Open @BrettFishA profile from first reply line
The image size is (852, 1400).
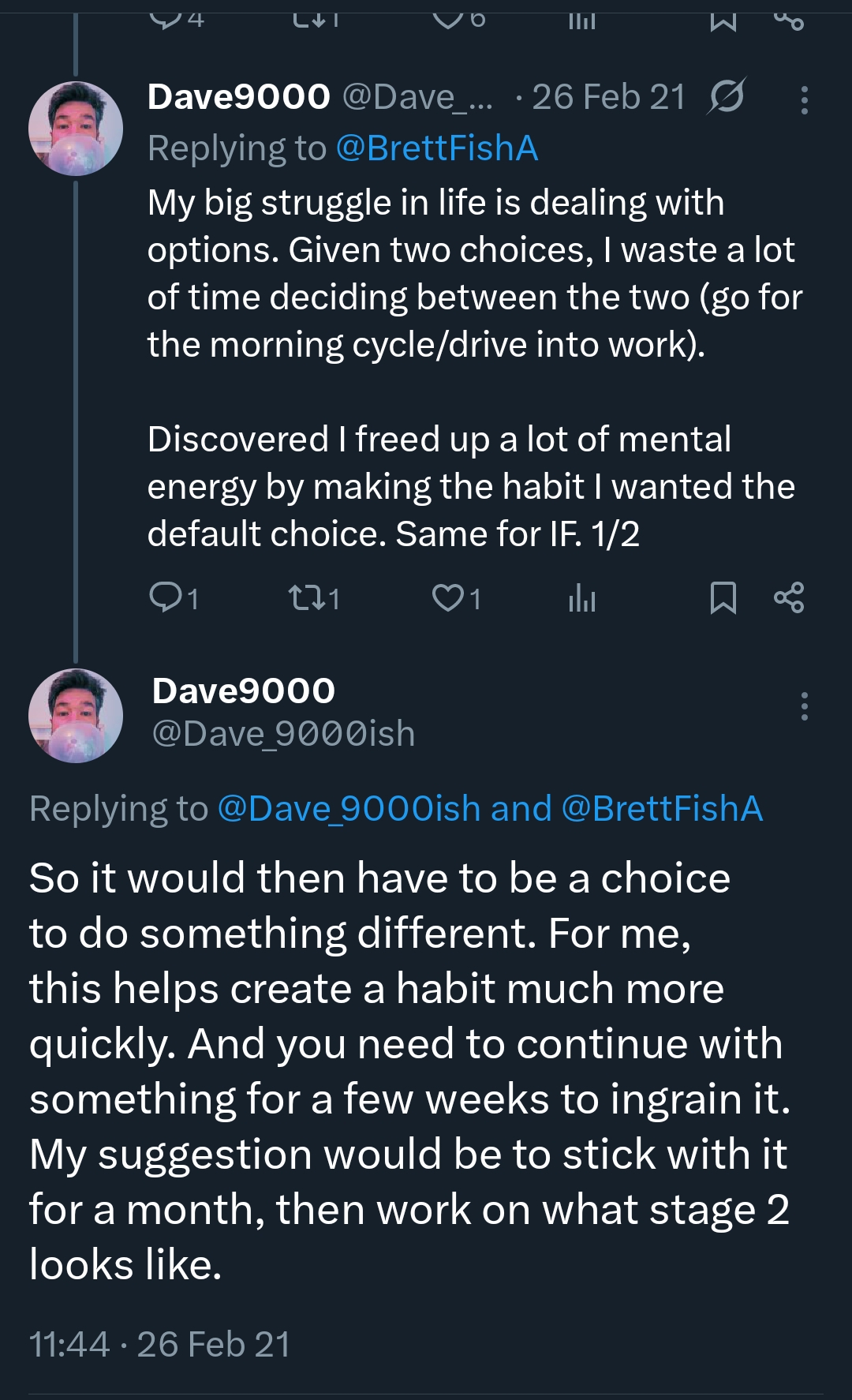pyautogui.click(x=436, y=148)
